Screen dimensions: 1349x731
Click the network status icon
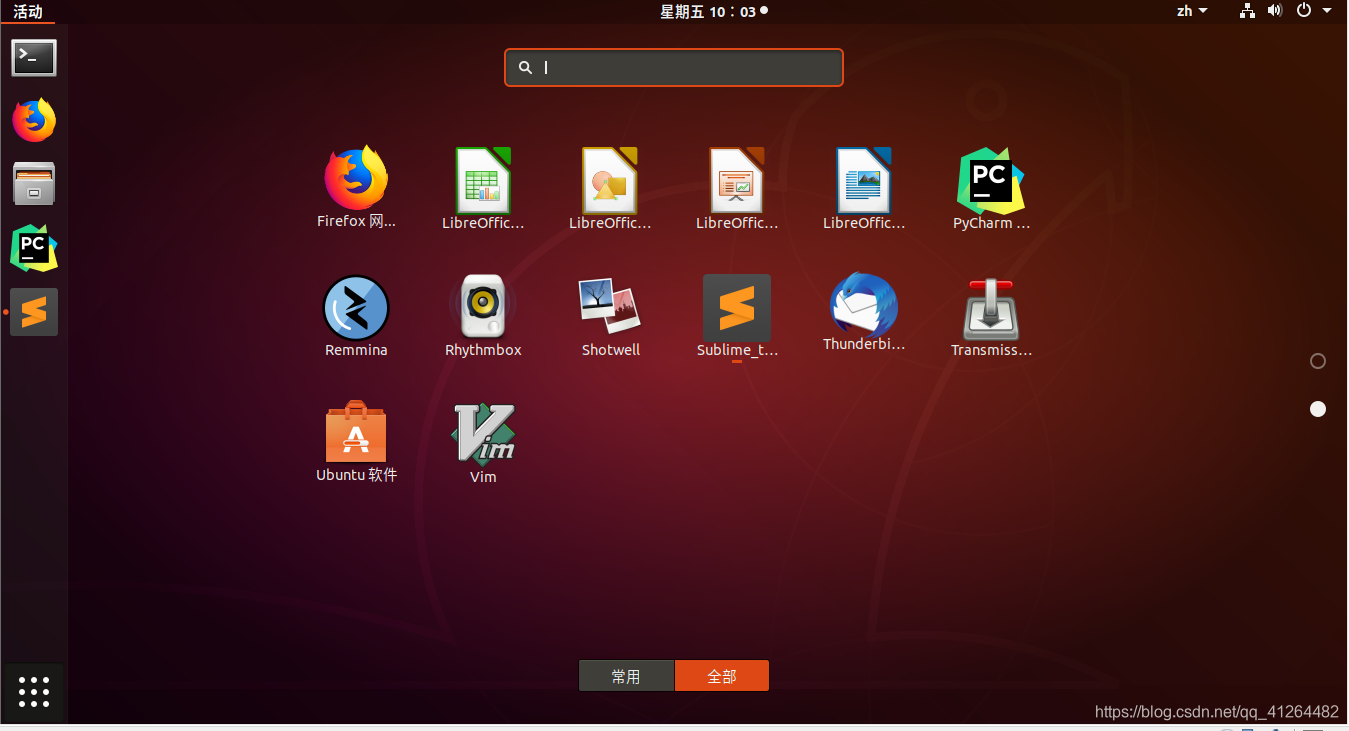(x=1247, y=11)
